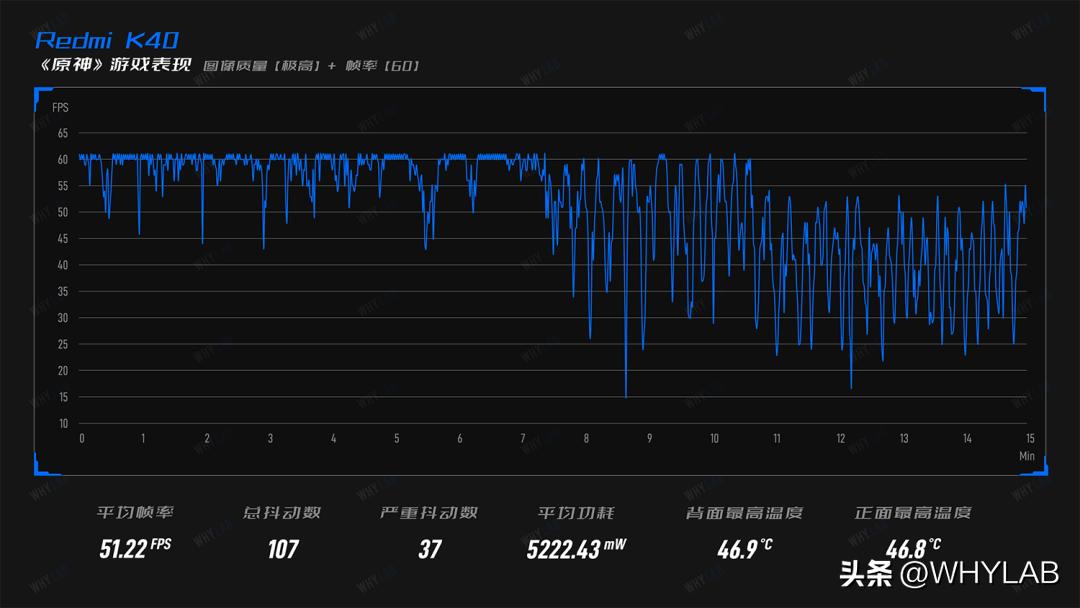This screenshot has width=1080, height=608.
Task: Click the Min unit label
Action: (1026, 456)
